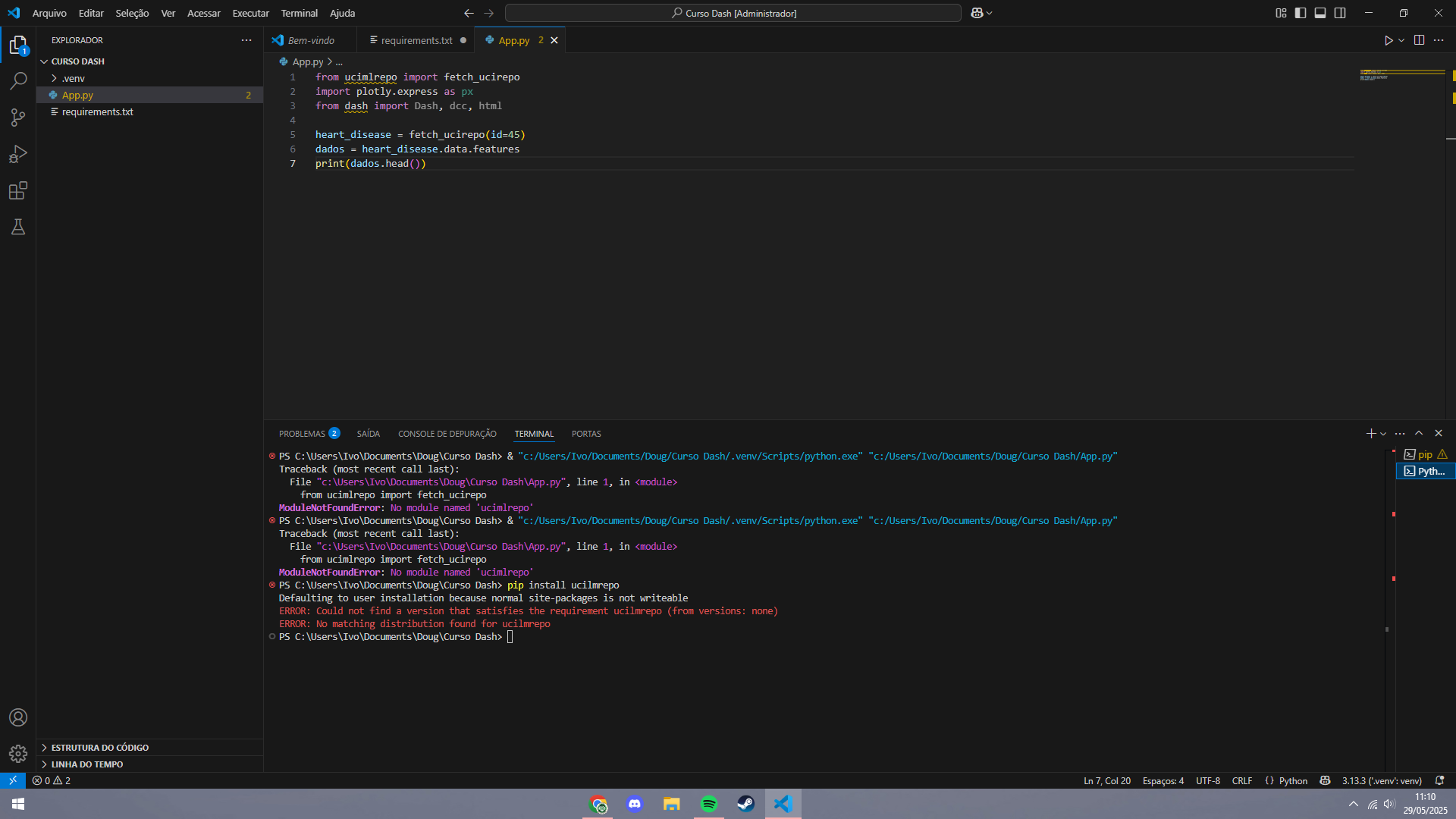This screenshot has width=1456, height=819.
Task: Open the Testing flask icon
Action: pyautogui.click(x=18, y=227)
